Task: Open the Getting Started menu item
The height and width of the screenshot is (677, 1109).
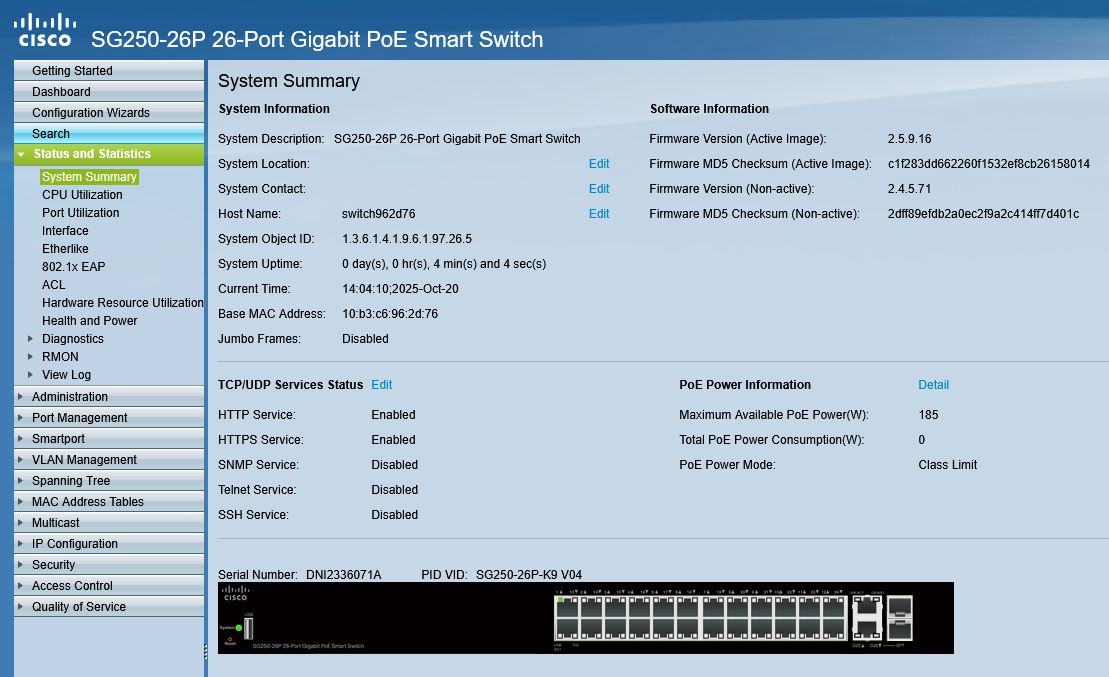Action: point(109,71)
